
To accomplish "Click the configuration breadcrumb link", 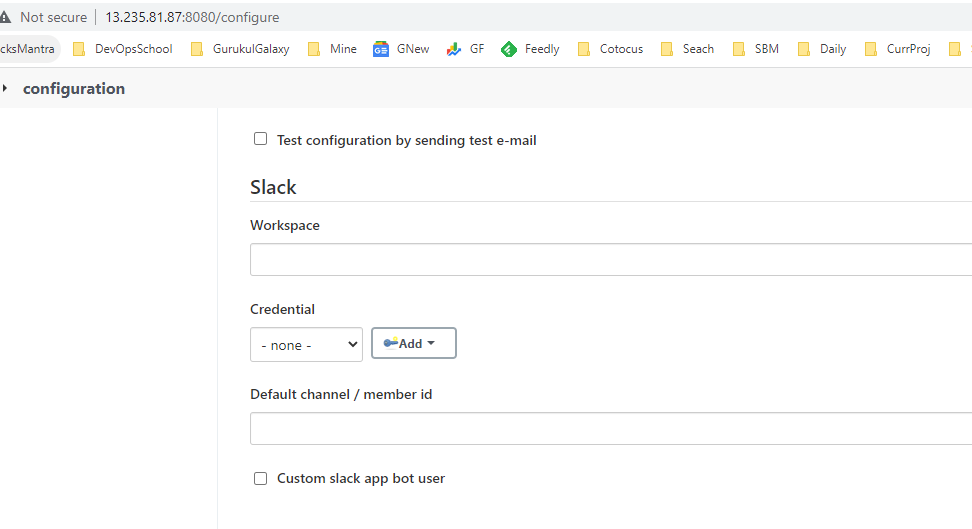I will (74, 88).
